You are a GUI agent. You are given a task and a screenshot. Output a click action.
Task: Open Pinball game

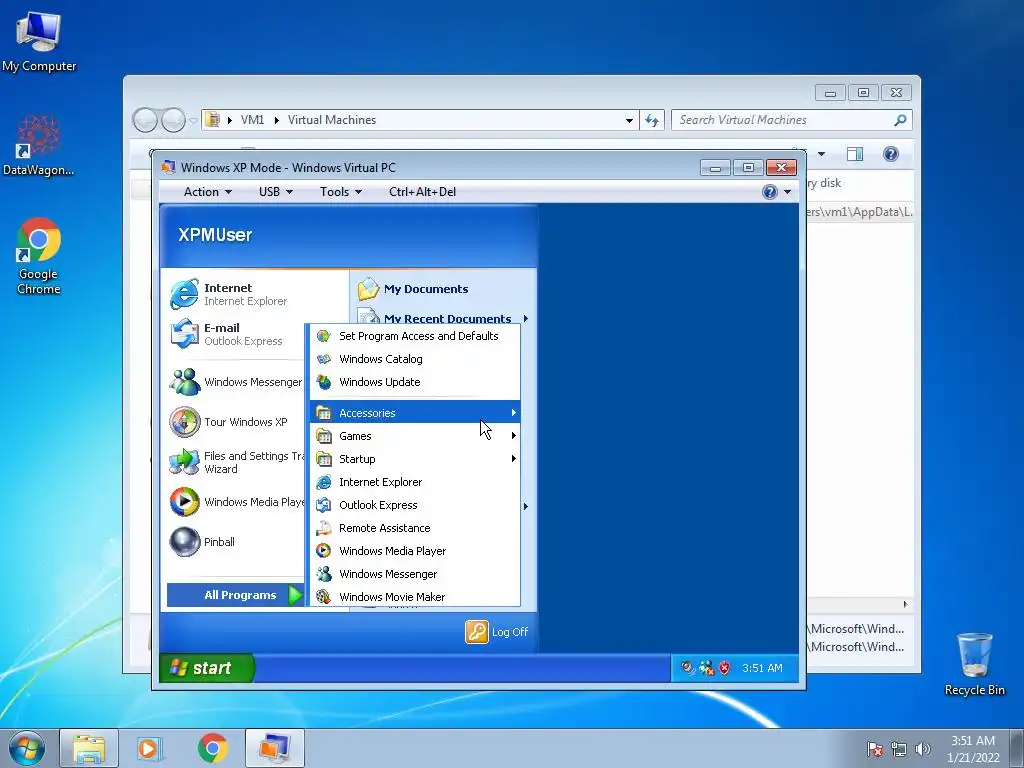[x=202, y=541]
